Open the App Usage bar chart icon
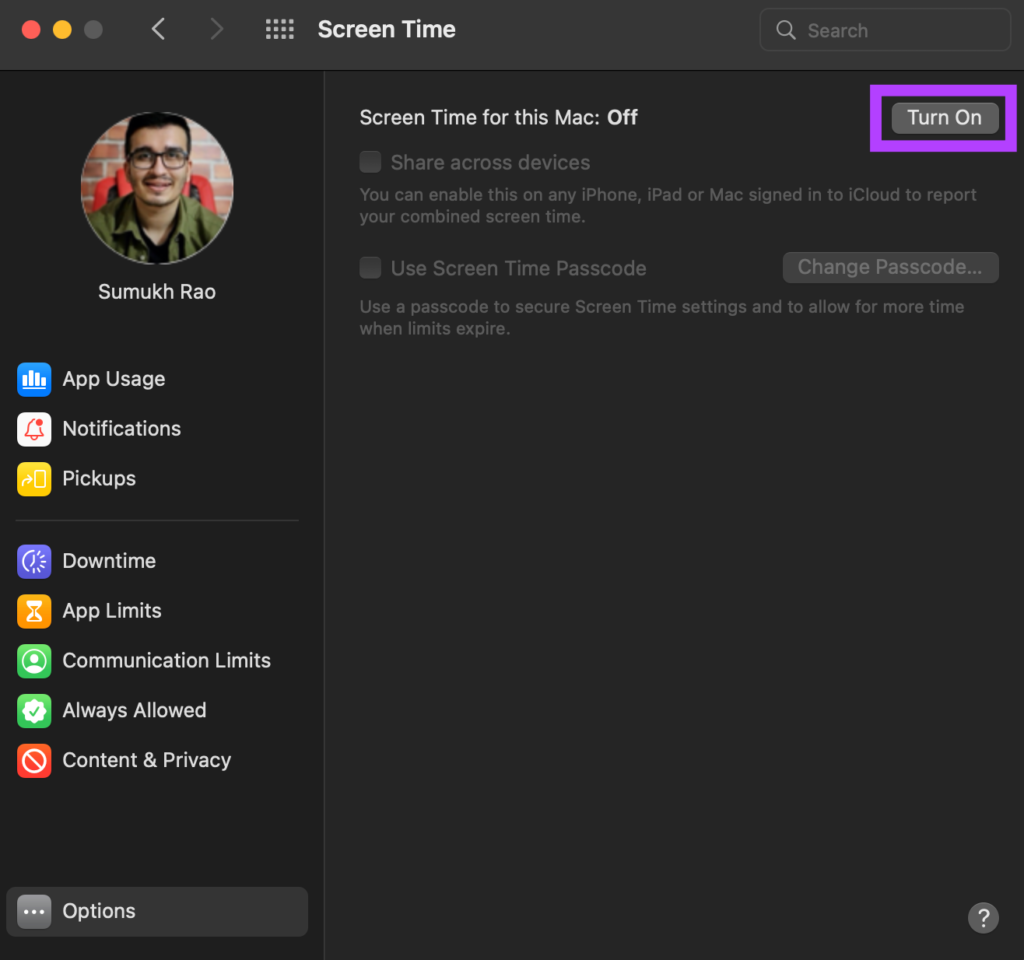 34,379
